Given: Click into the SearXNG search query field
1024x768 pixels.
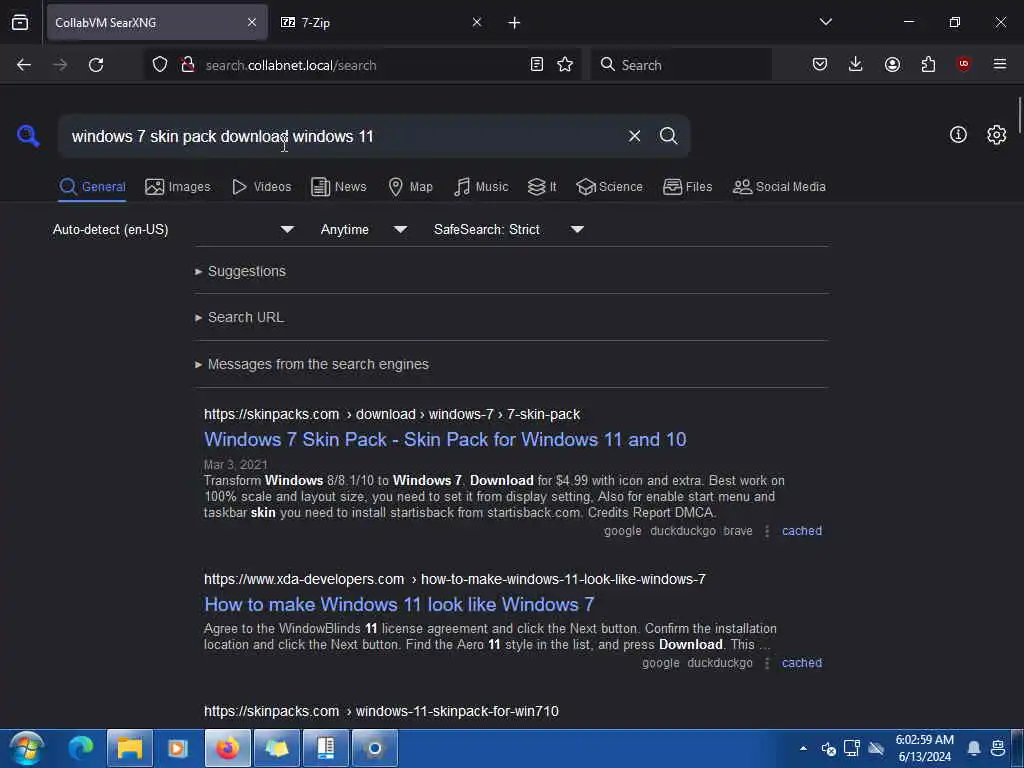Looking at the screenshot, I should coord(340,136).
